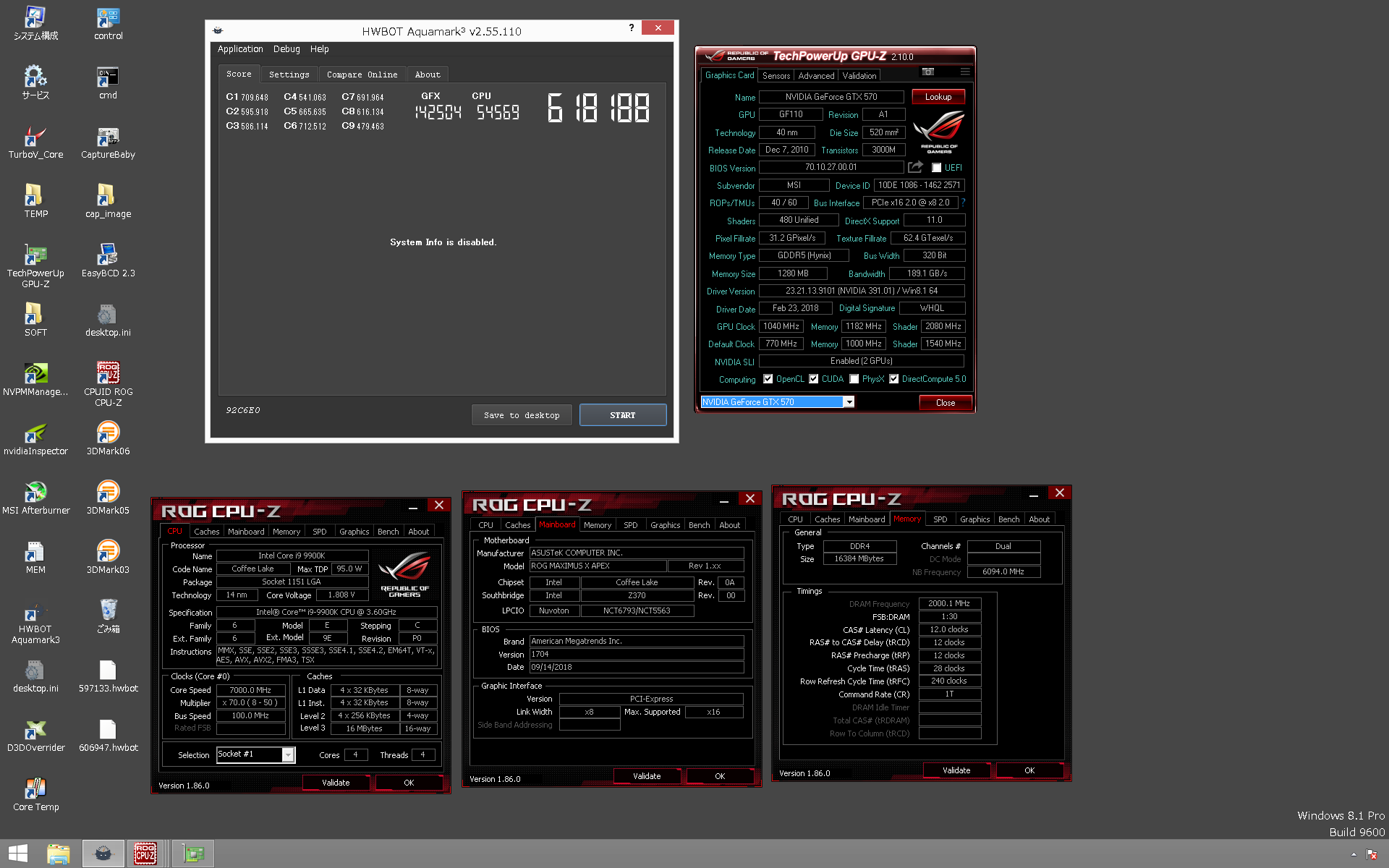Click Validate in CPU tab window
The image size is (1389, 868).
point(336,783)
